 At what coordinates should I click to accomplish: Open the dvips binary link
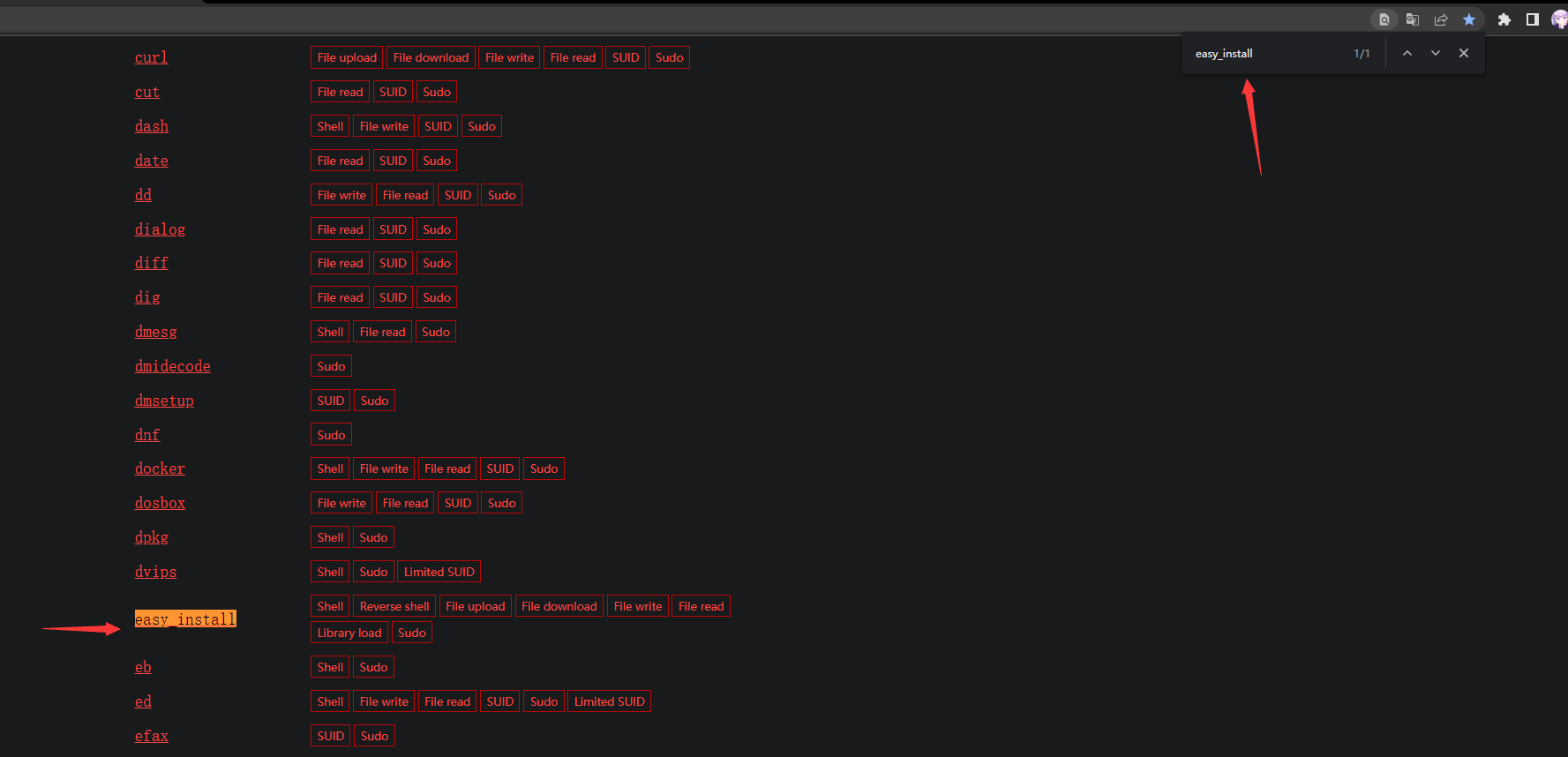coord(156,572)
